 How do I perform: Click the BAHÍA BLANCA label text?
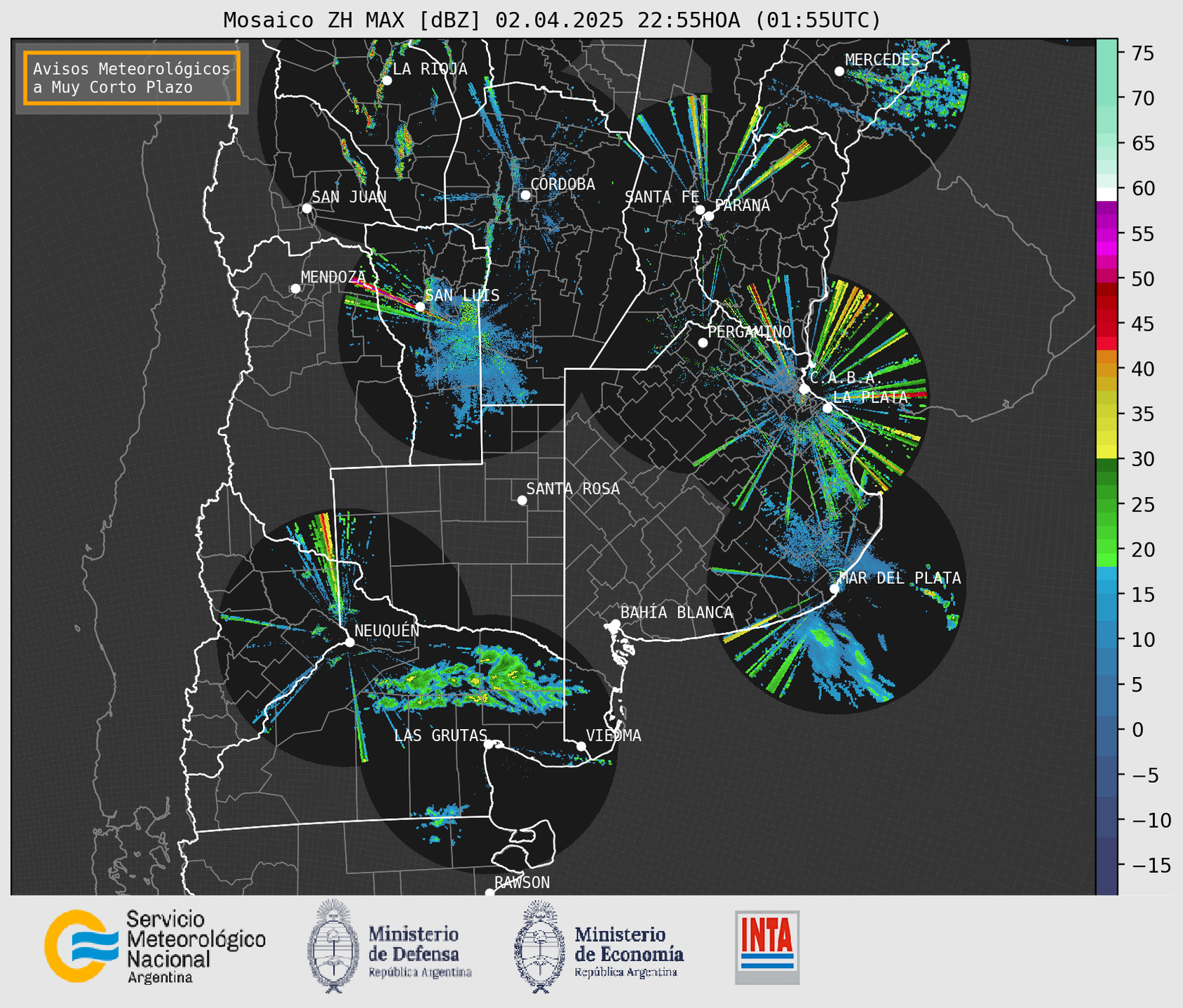[x=677, y=613]
